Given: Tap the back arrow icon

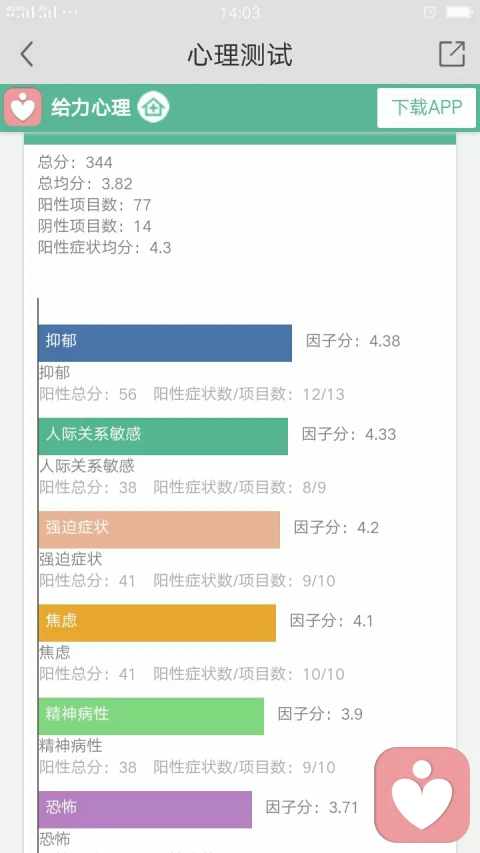Looking at the screenshot, I should click(x=27, y=54).
